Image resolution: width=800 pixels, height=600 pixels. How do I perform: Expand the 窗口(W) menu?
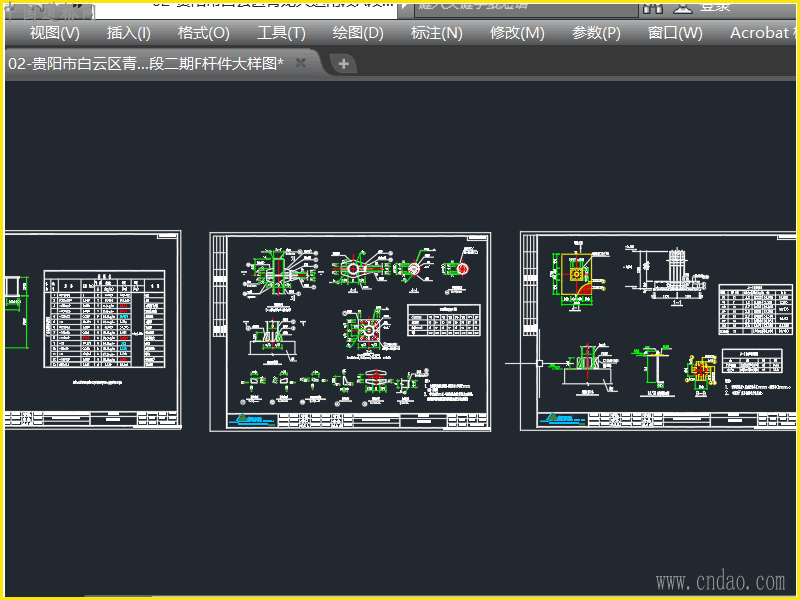pyautogui.click(x=675, y=33)
